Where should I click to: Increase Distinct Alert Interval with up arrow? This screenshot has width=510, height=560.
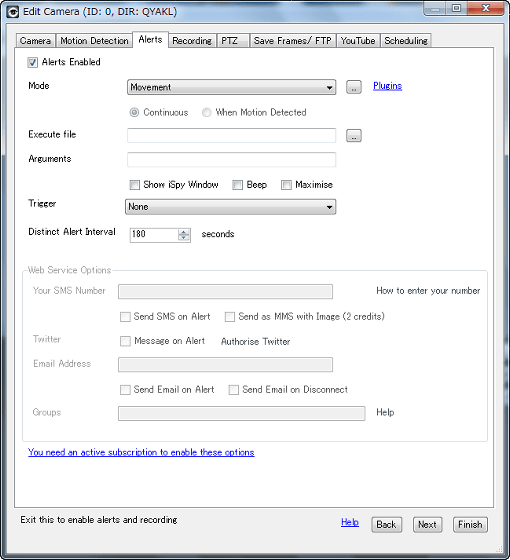[184, 231]
